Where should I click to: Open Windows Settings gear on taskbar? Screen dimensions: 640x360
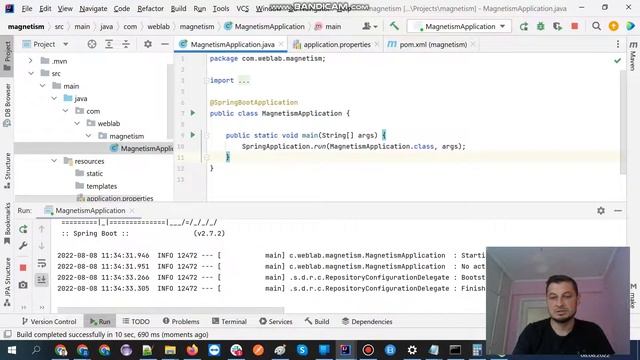(x=412, y=350)
